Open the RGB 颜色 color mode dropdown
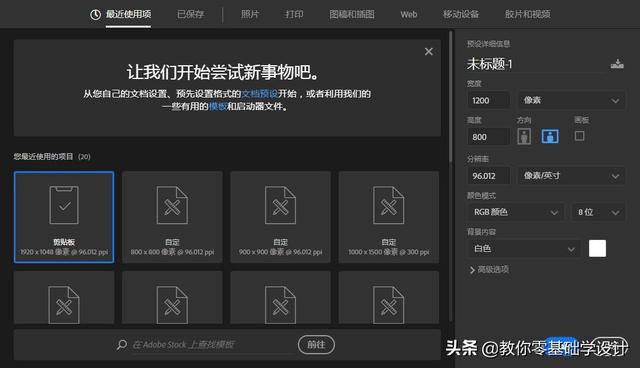The image size is (640, 368). click(516, 212)
